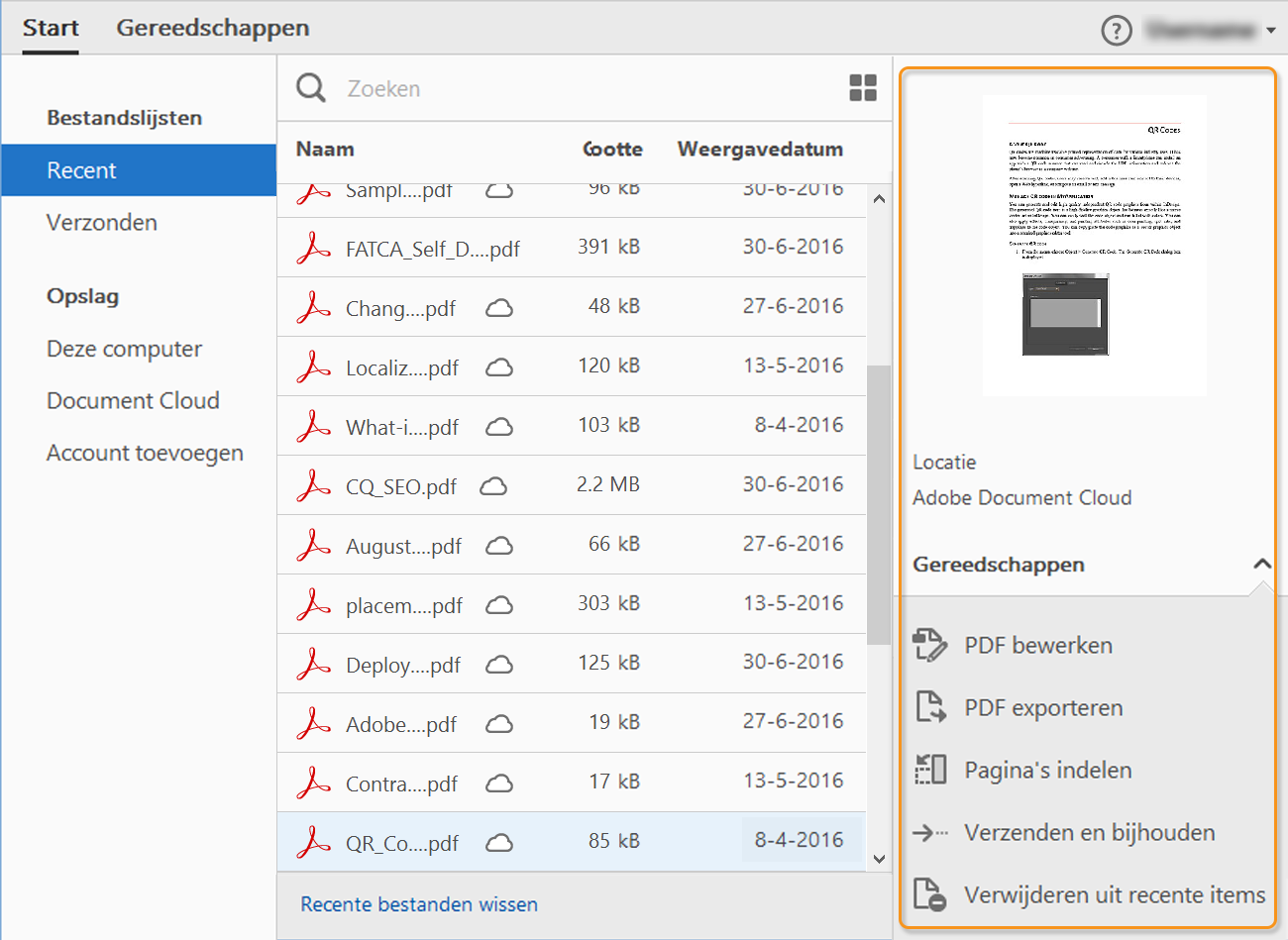Click the Verzenden en bijhouden arrow icon

[929, 833]
